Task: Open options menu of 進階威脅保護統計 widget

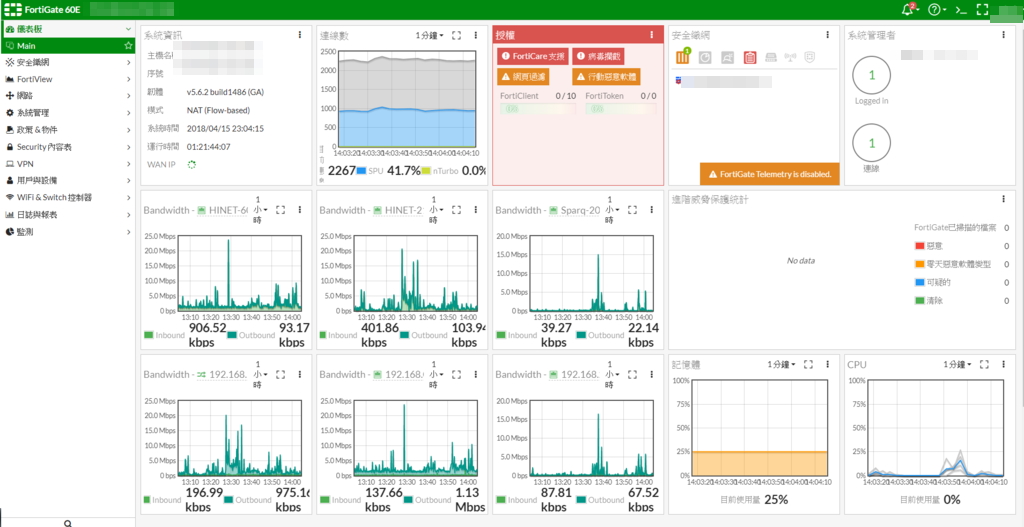Action: (1004, 199)
